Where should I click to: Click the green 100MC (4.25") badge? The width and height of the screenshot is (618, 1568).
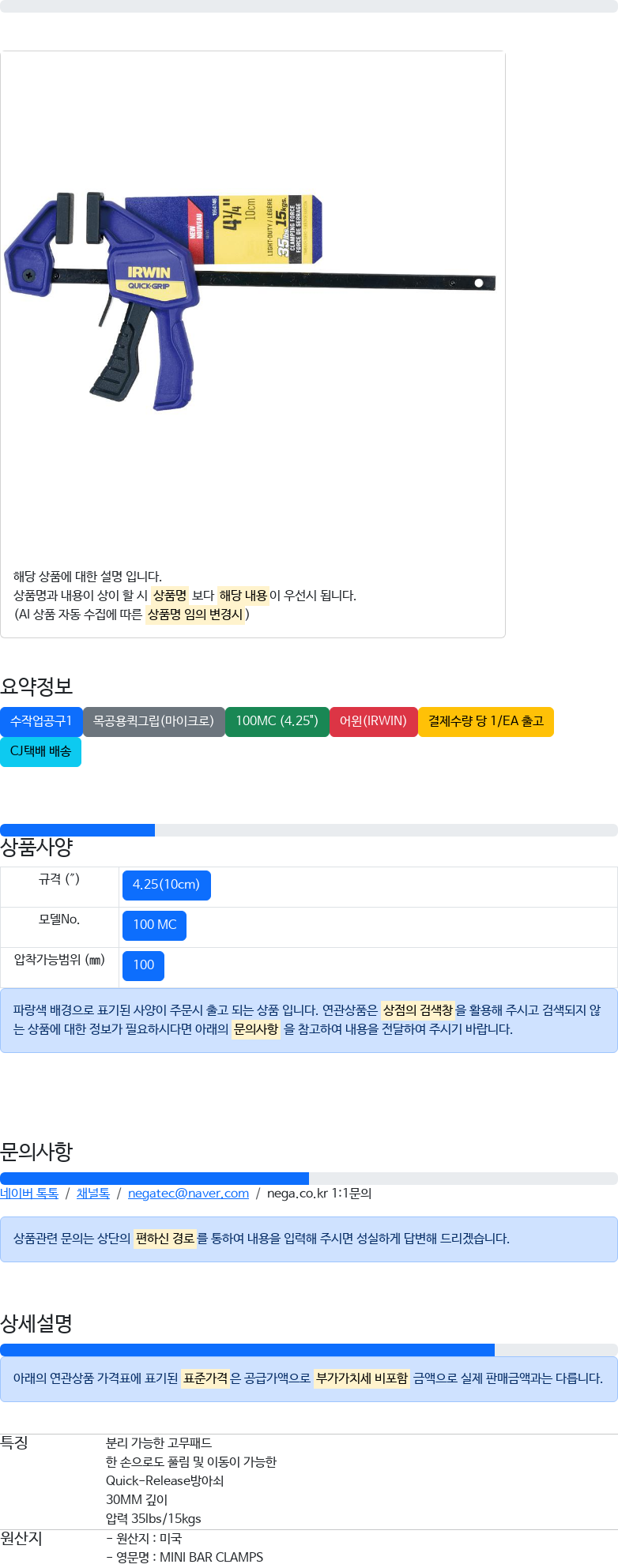[277, 721]
